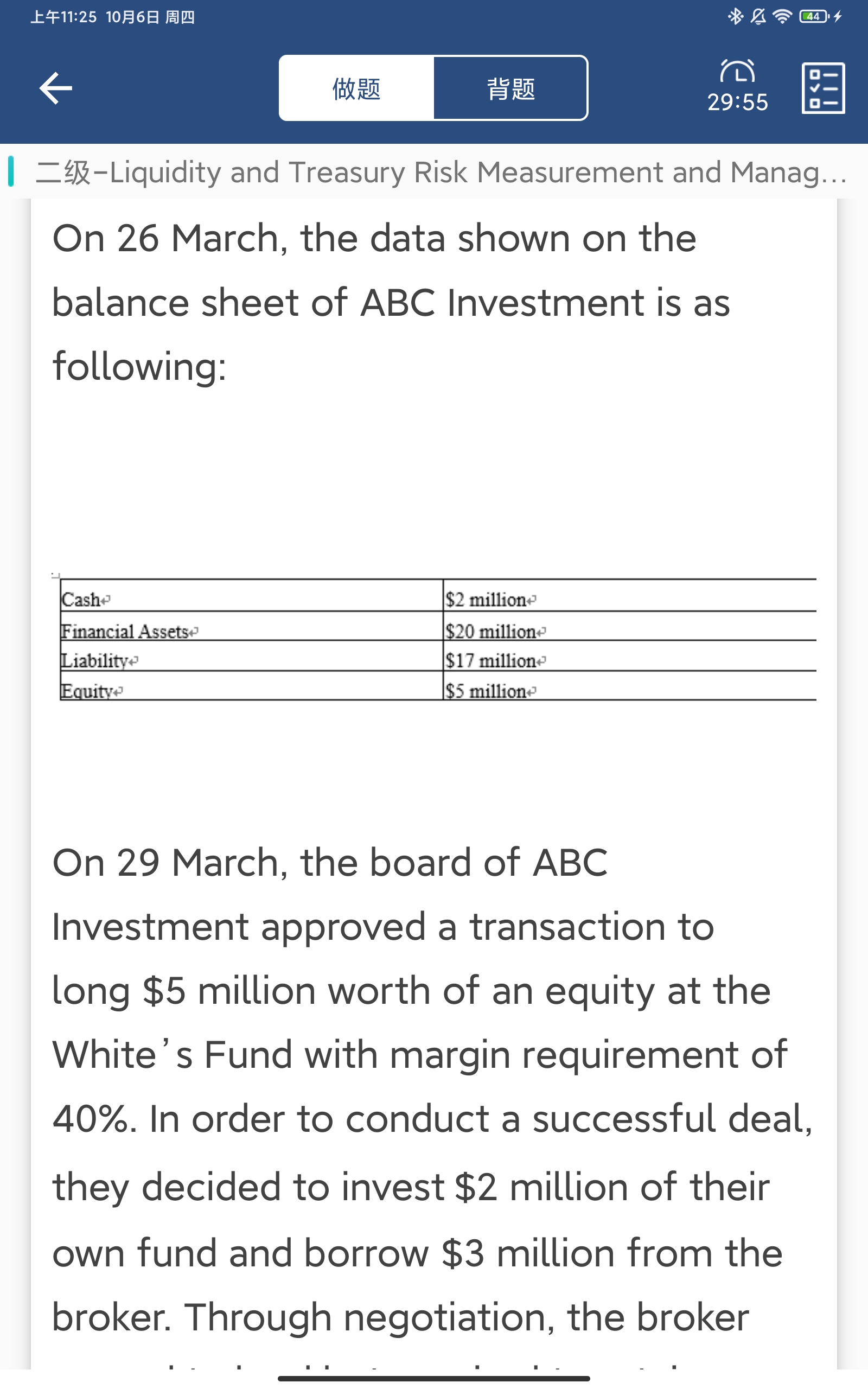Tap the 上午11:25 status bar clock
Screen dimensions: 868x1389
click(63, 17)
